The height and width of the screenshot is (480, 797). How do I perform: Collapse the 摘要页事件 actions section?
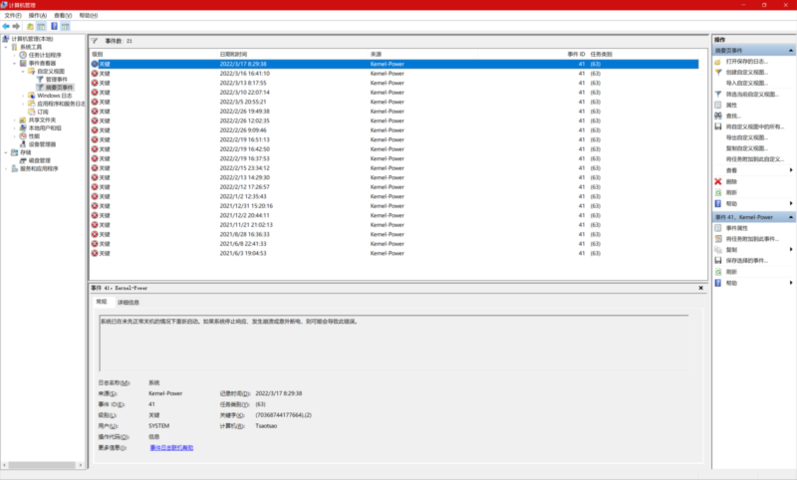(x=791, y=49)
